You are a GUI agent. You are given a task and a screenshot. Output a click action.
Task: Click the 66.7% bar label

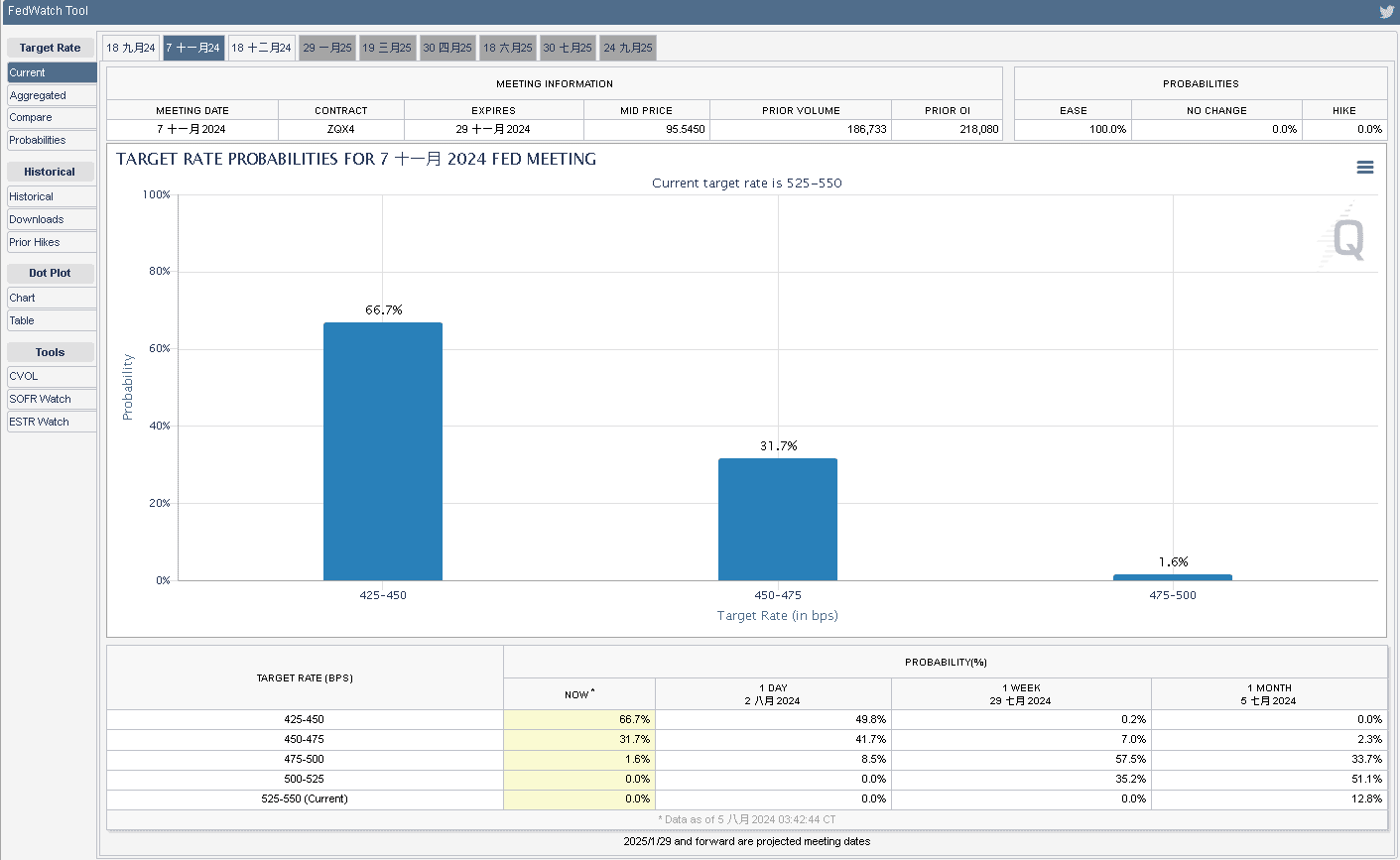point(384,310)
